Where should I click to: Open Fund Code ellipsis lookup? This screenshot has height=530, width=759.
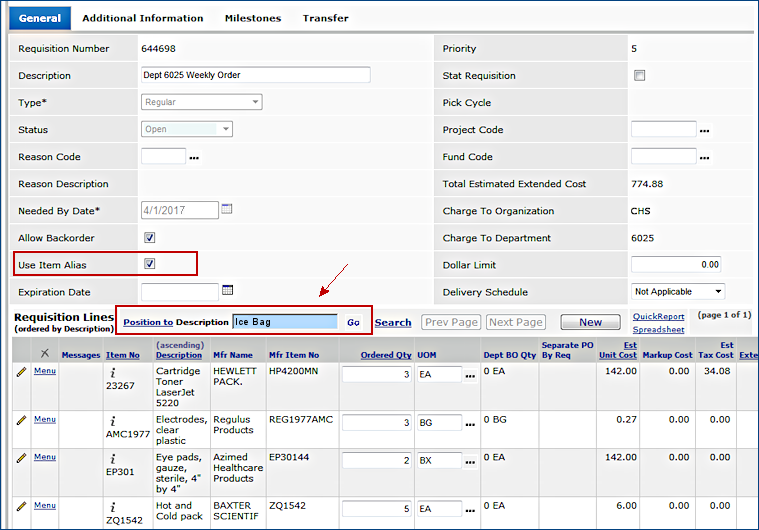[x=704, y=157]
